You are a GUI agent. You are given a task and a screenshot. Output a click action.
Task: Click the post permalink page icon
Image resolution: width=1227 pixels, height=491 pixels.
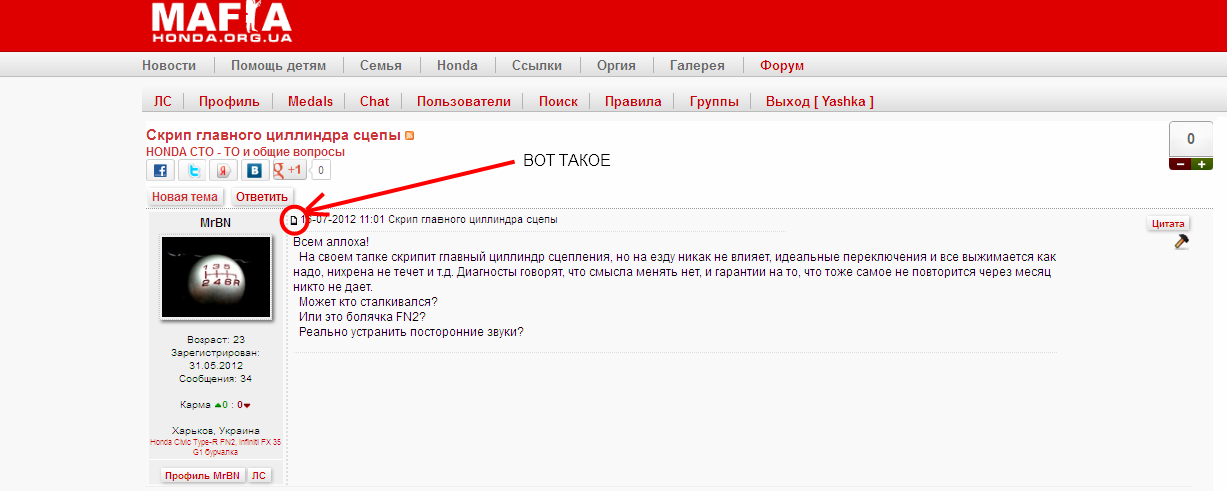294,220
